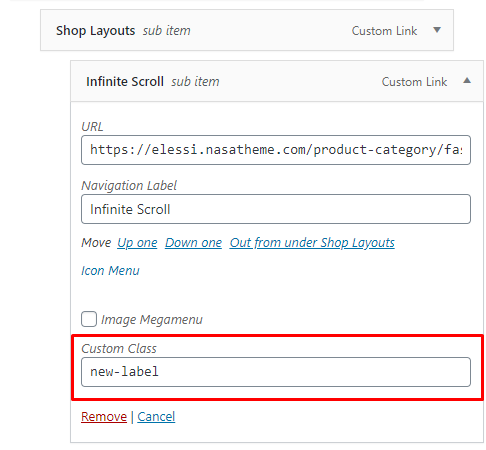Image resolution: width=486 pixels, height=450 pixels.
Task: Open the Icon Menu option
Action: tap(110, 271)
